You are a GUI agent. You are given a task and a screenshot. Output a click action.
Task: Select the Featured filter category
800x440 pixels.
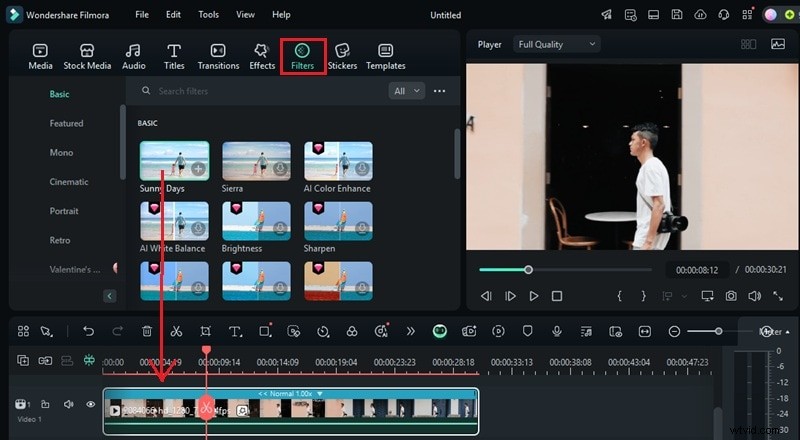click(x=66, y=123)
